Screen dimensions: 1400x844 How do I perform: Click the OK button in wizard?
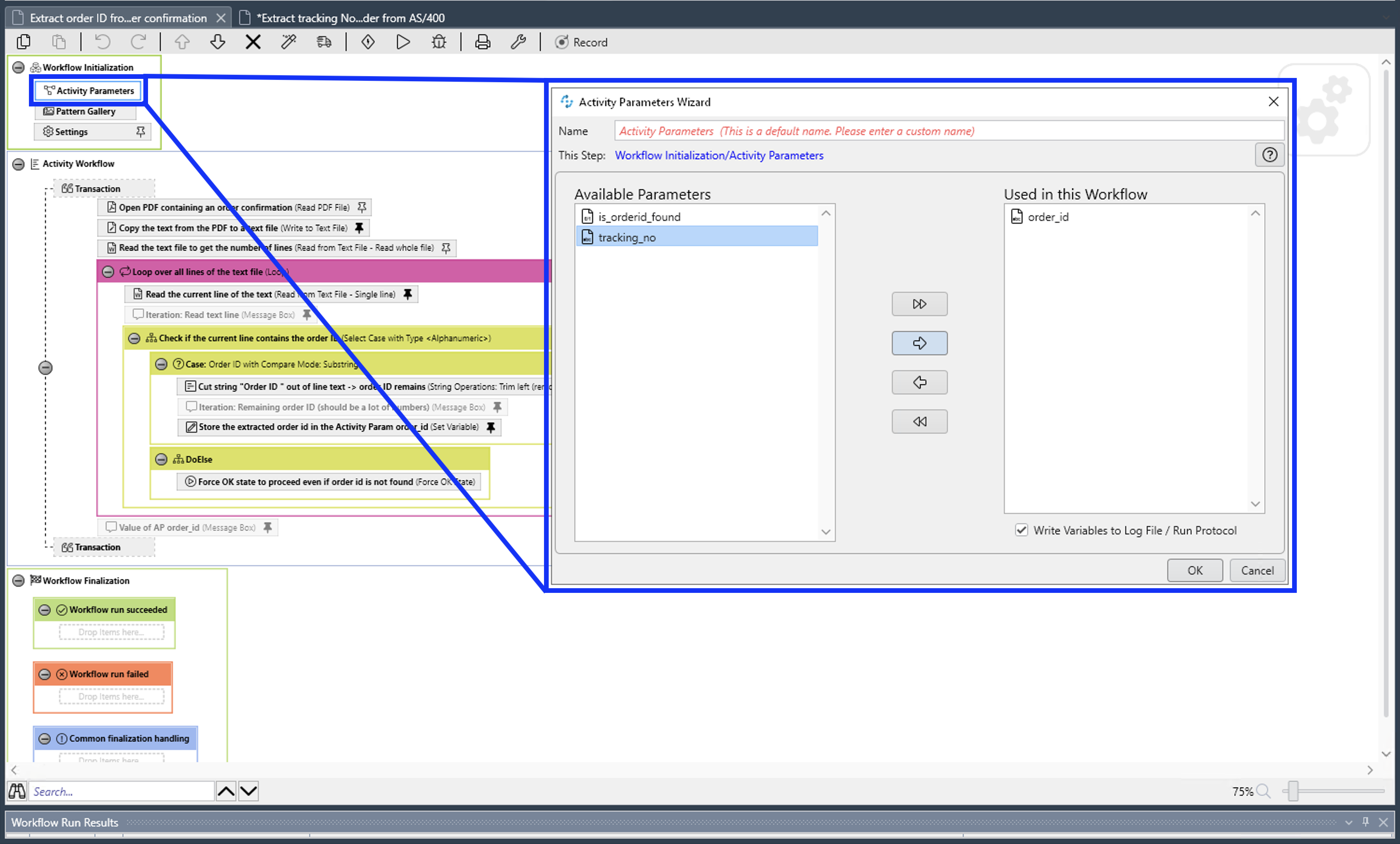click(1195, 570)
